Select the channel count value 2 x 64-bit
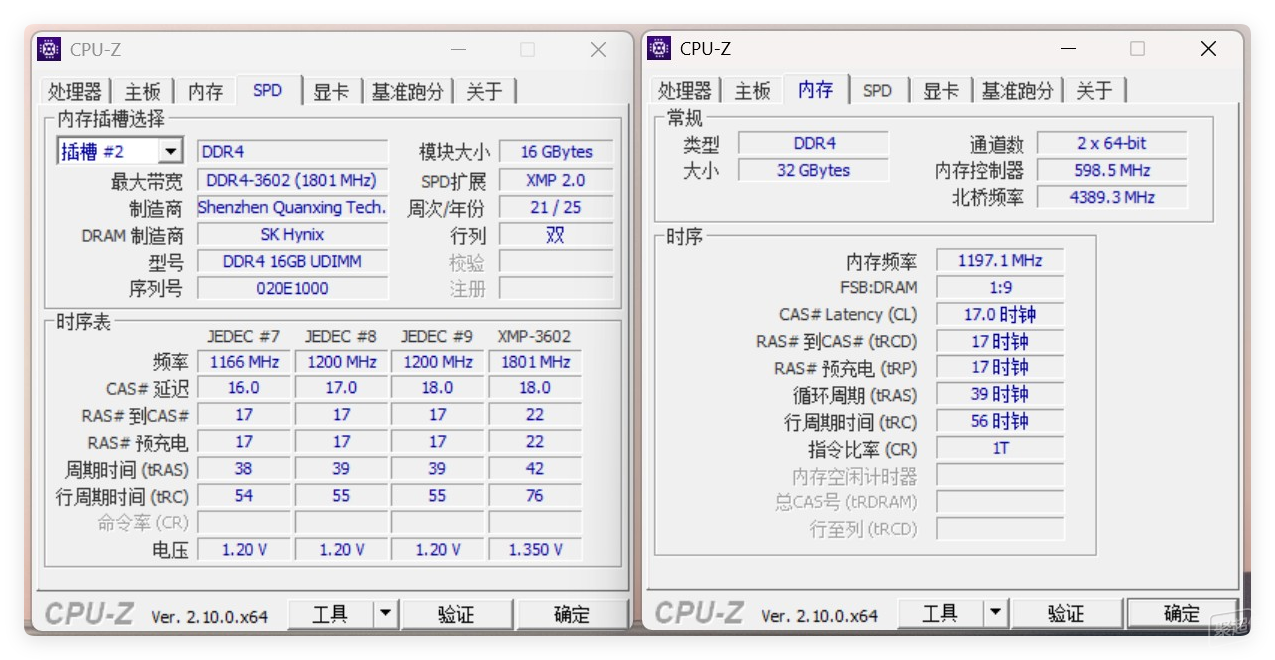This screenshot has height=660, width=1275. point(1112,143)
